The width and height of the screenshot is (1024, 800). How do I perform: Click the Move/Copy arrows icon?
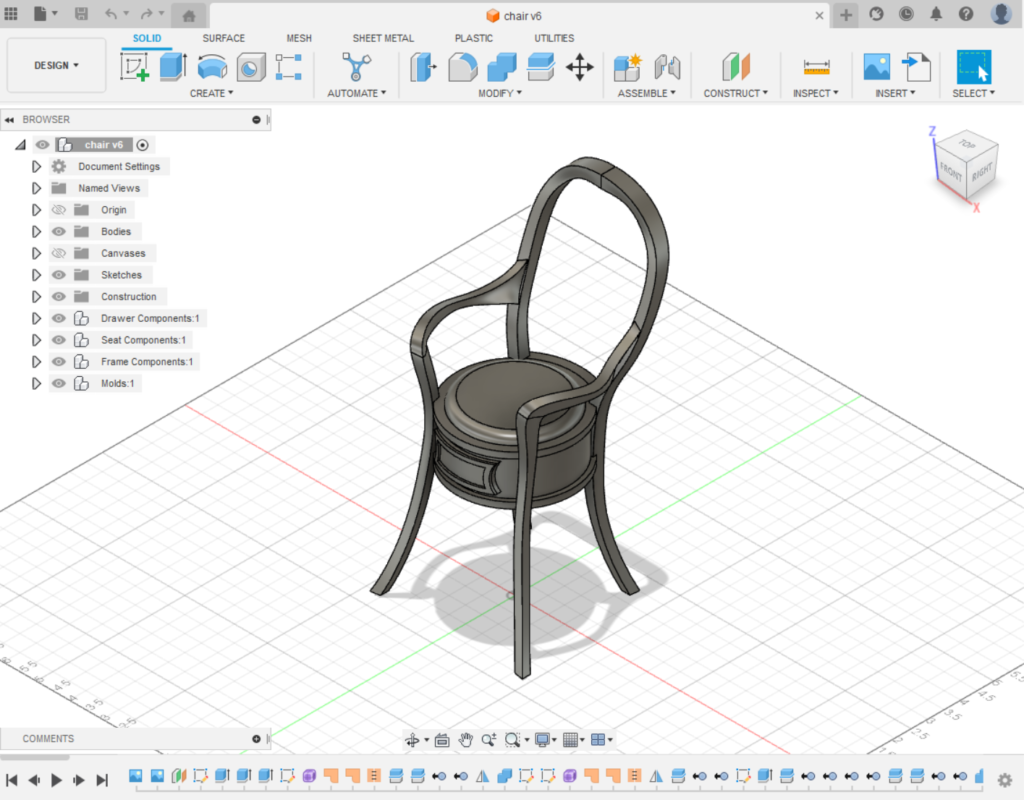(579, 67)
